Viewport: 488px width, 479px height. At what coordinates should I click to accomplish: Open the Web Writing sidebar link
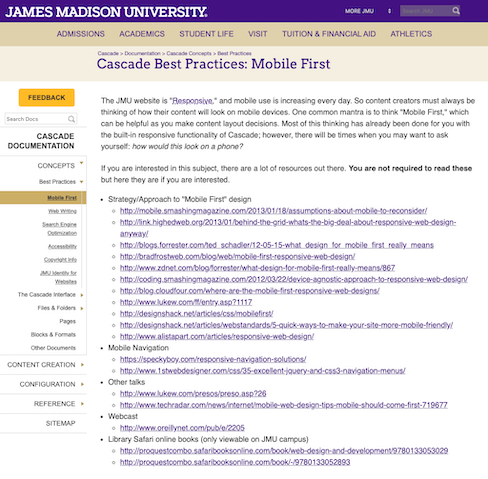(62, 211)
